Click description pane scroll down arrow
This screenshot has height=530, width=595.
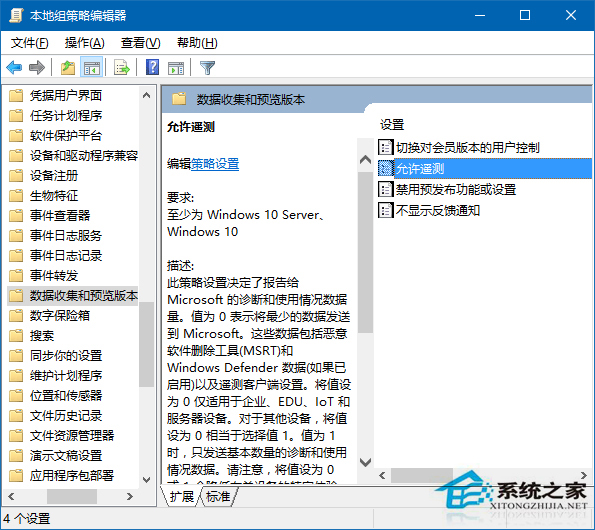pos(365,462)
